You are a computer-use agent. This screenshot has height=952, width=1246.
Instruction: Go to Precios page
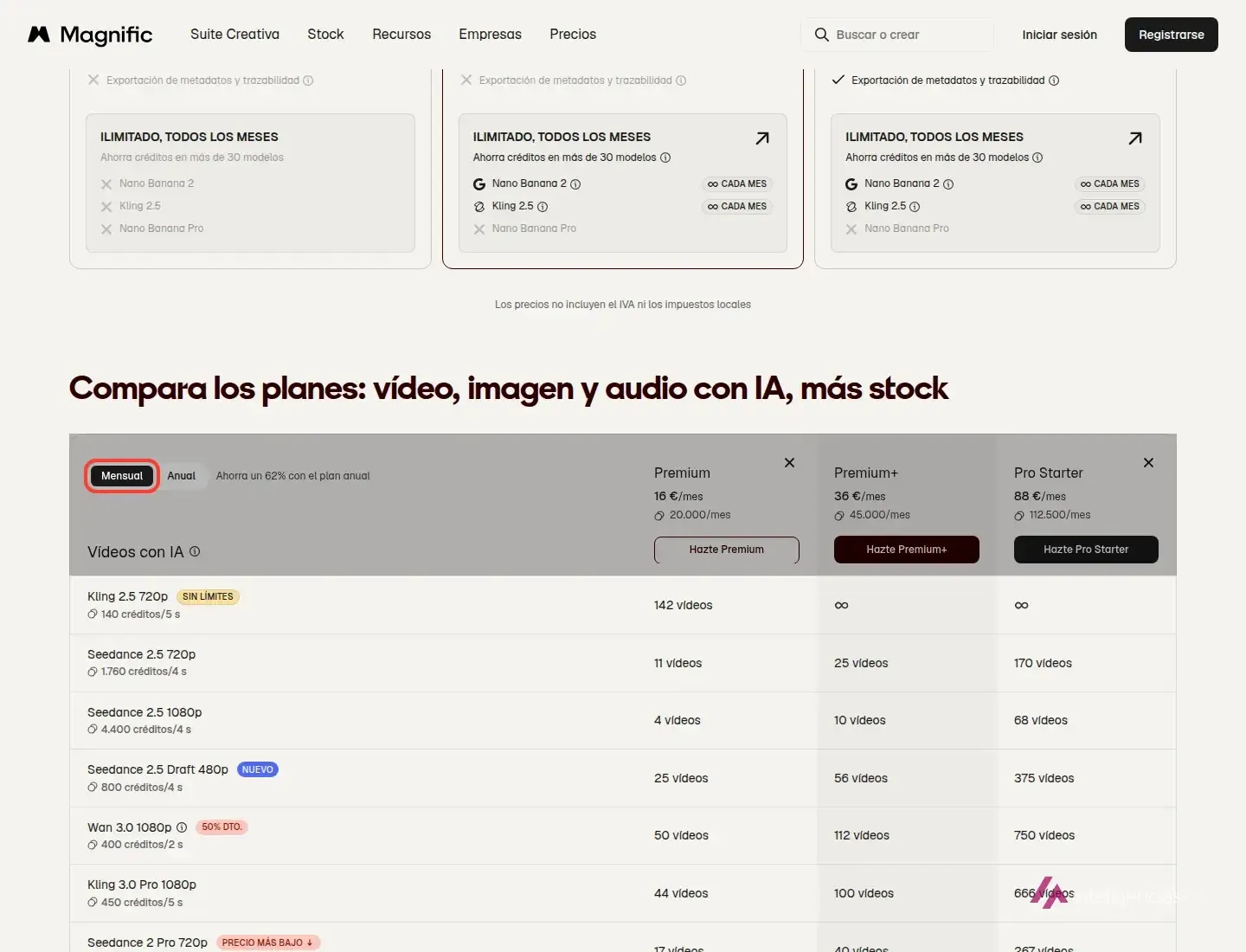pyautogui.click(x=573, y=35)
